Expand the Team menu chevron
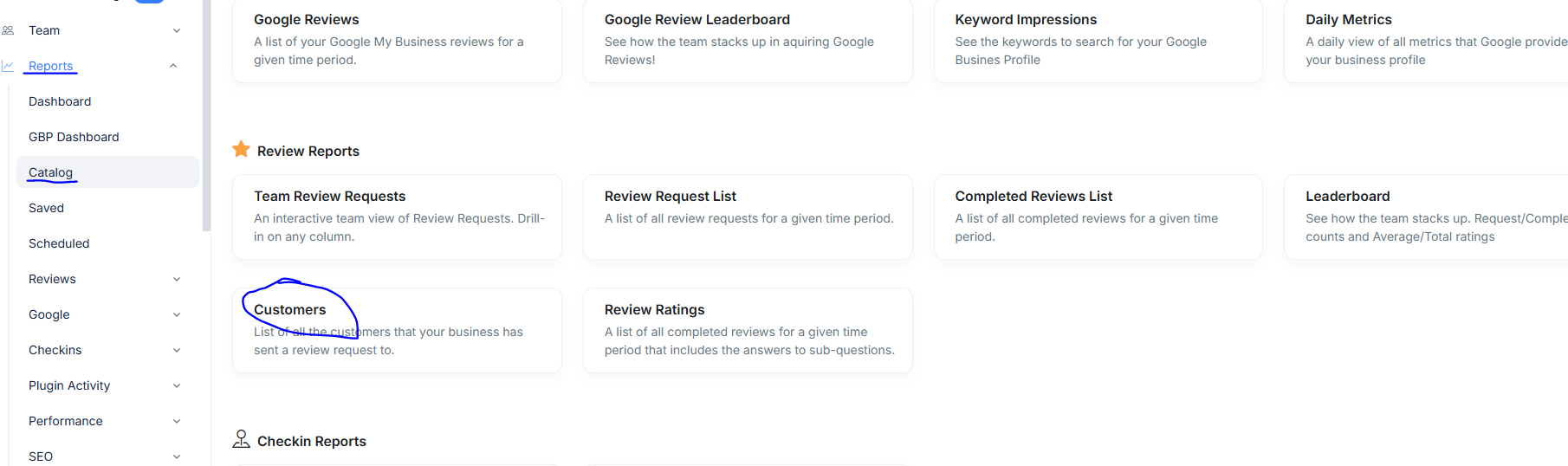The height and width of the screenshot is (466, 1568). click(x=177, y=30)
